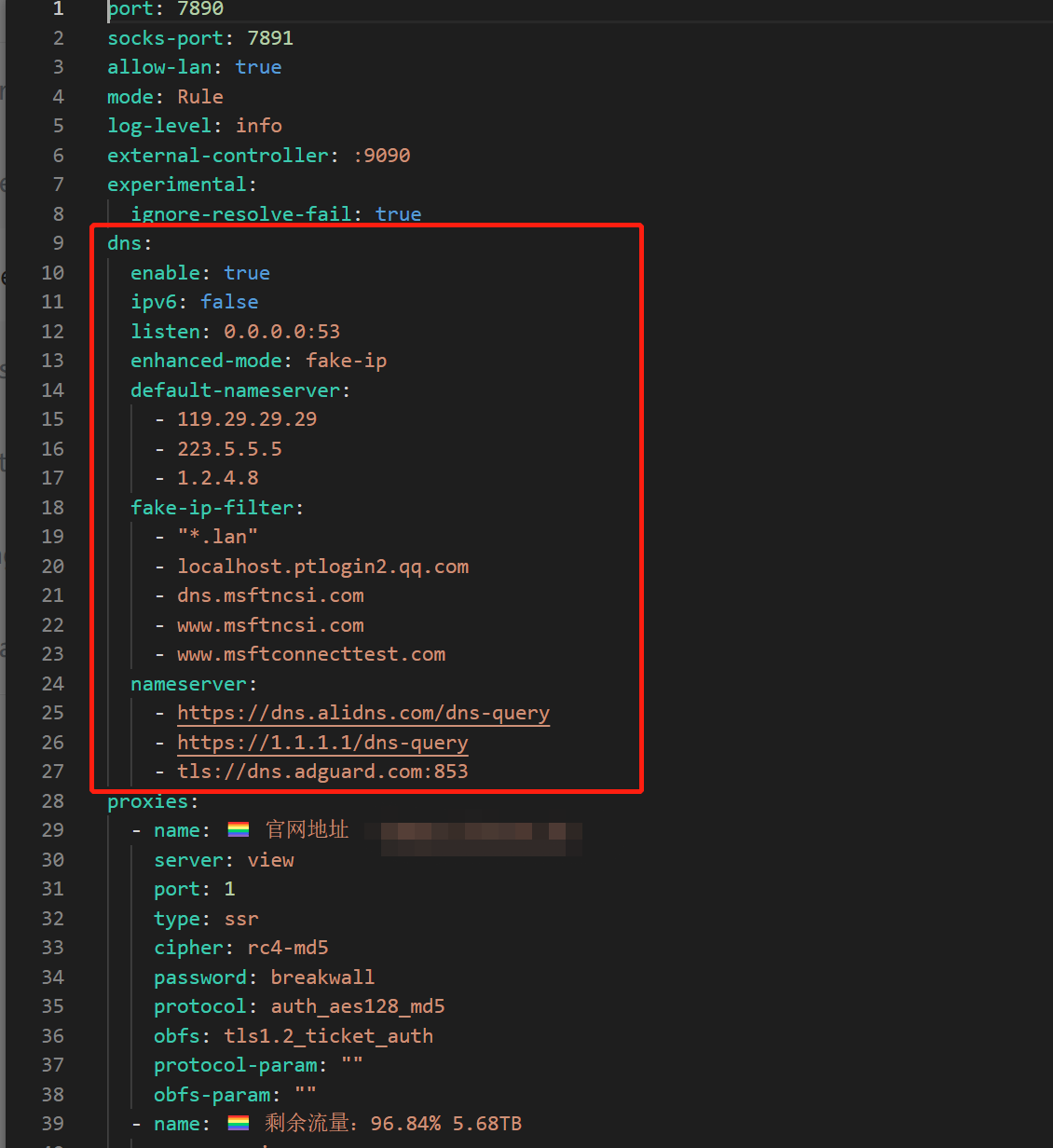The image size is (1053, 1148).
Task: Click the enable key under dns
Action: (x=165, y=273)
